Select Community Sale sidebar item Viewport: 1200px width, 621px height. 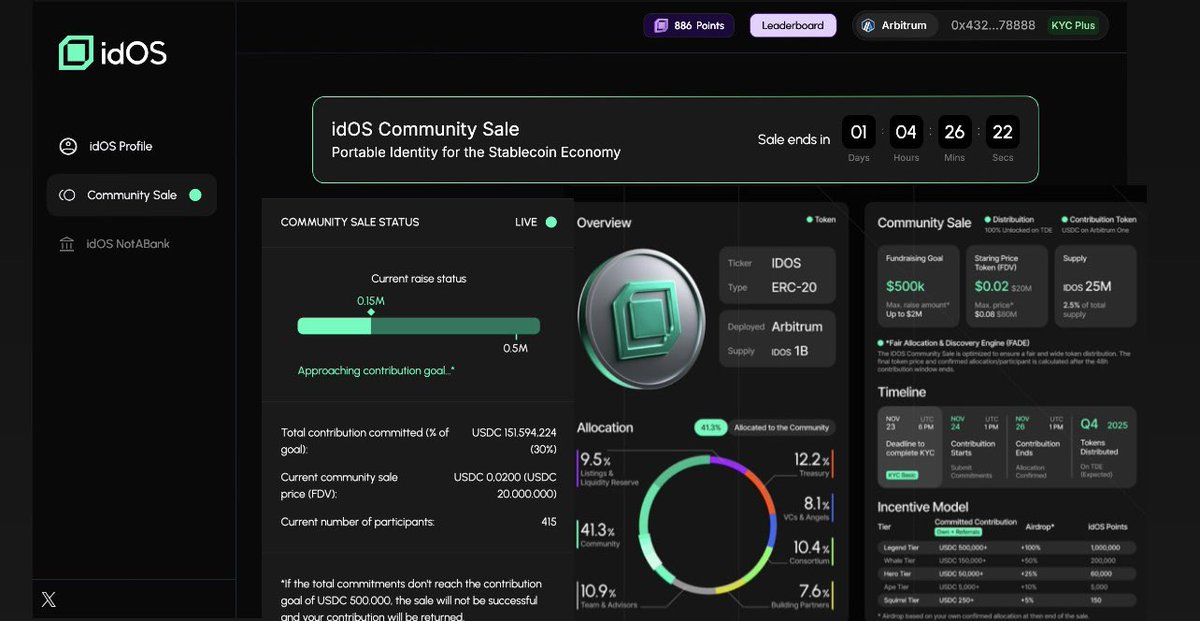tap(131, 195)
